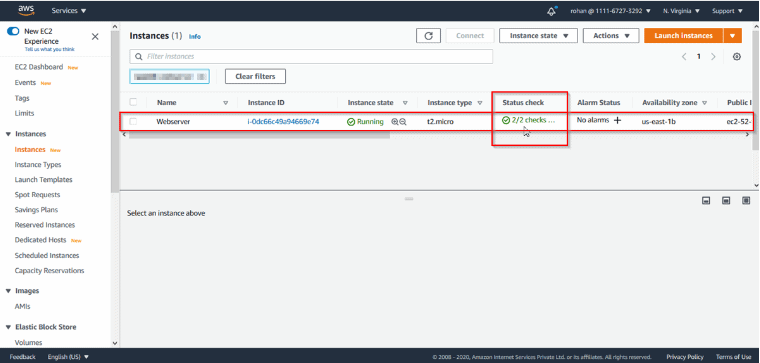Open Scheduled Instances in sidebar

[x=47, y=255]
